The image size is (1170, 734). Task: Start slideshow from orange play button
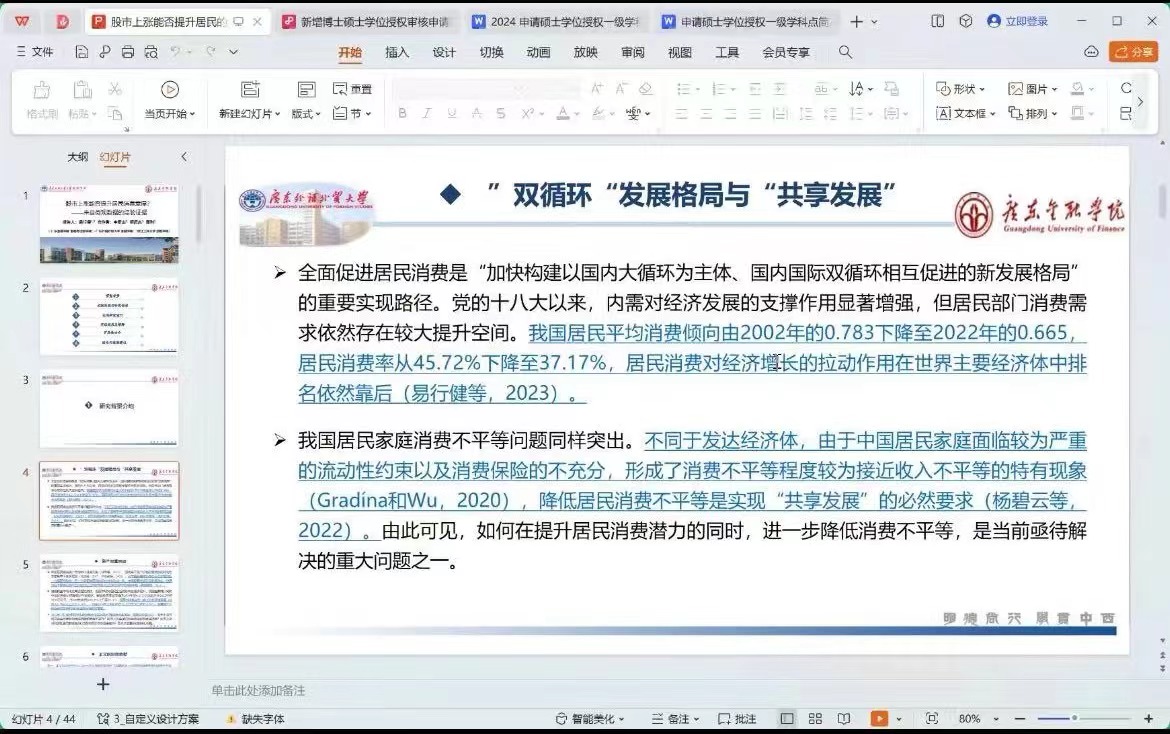878,718
